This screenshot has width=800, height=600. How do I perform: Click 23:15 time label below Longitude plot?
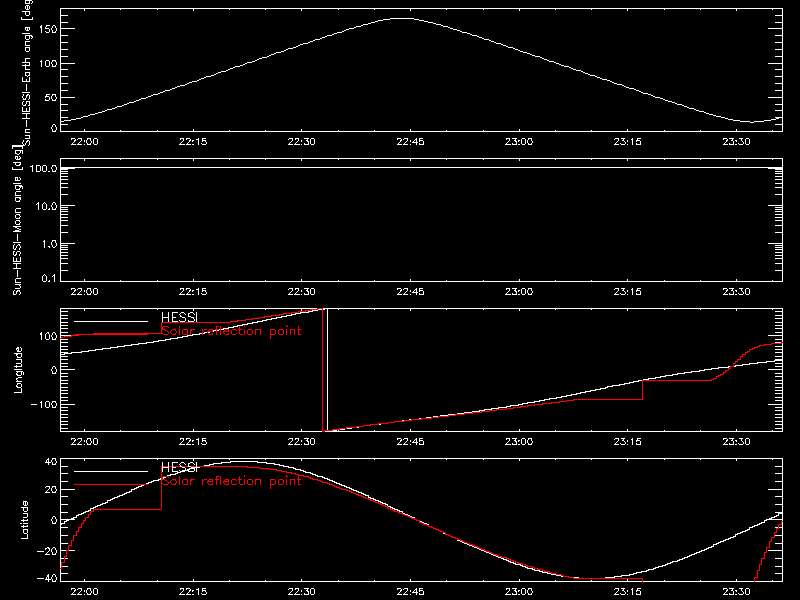[x=628, y=441]
